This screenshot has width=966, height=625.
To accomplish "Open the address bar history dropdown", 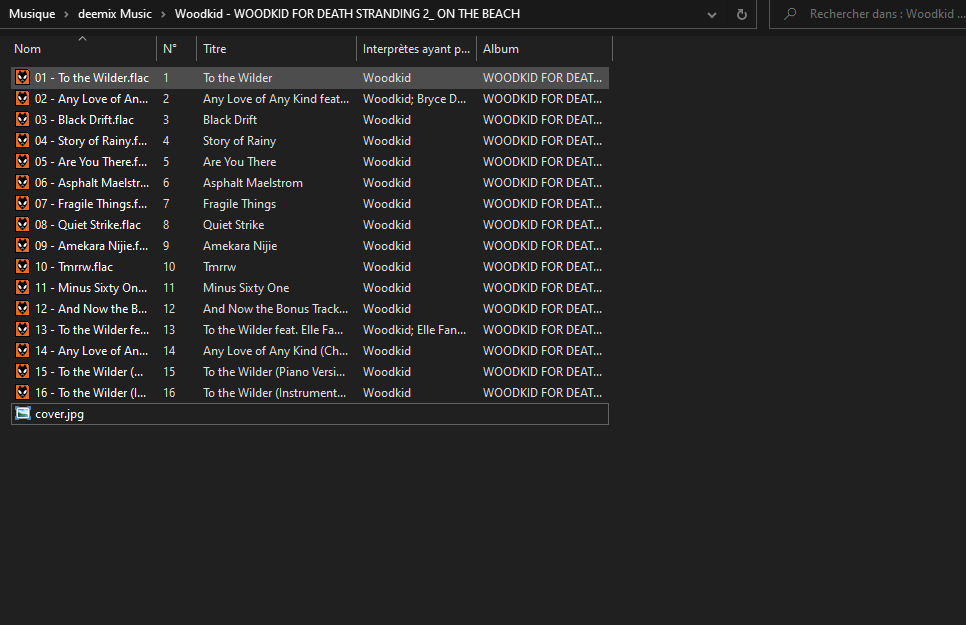I will pos(712,15).
